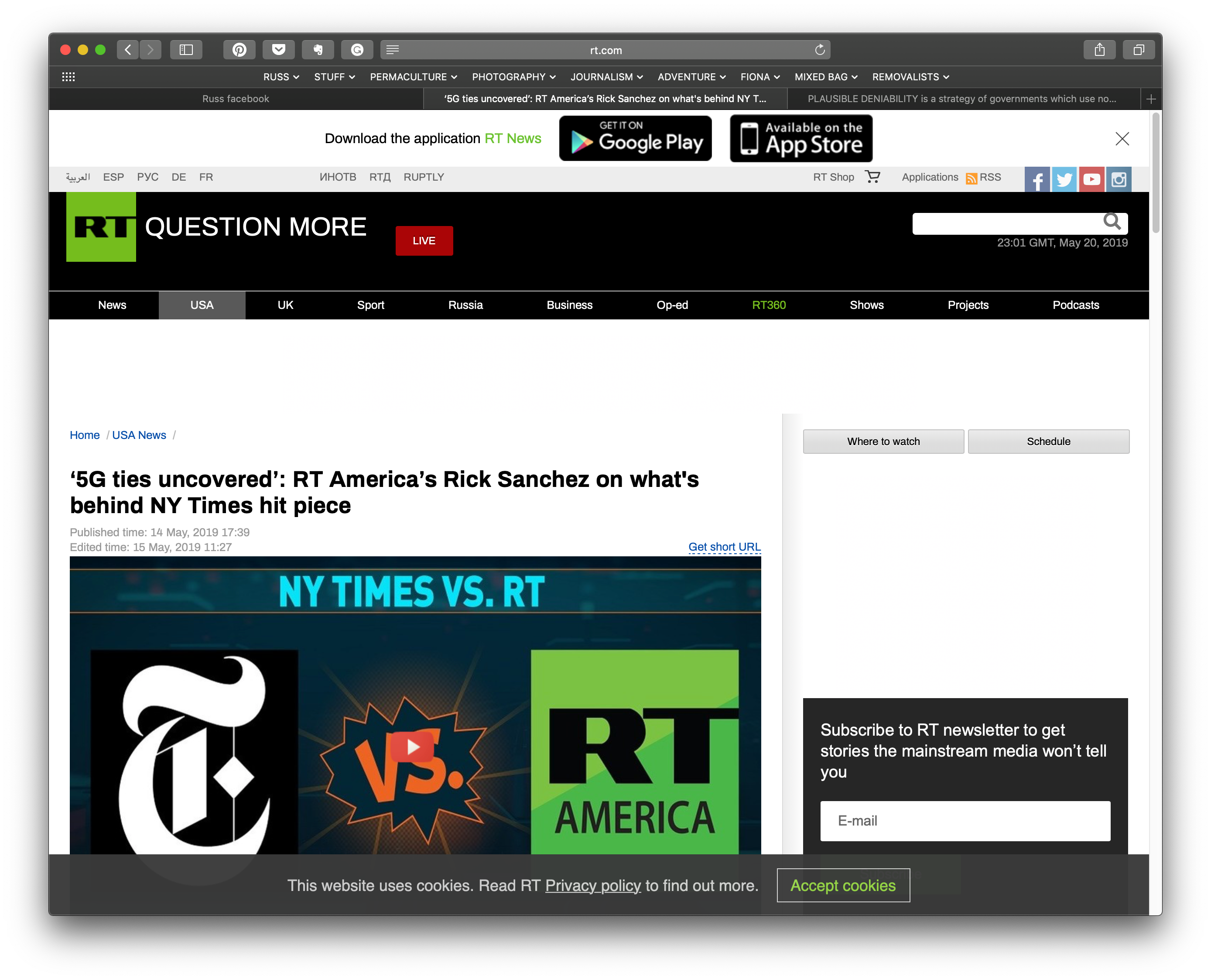This screenshot has width=1211, height=980.
Task: Open the RUPTLY link
Action: [x=424, y=177]
